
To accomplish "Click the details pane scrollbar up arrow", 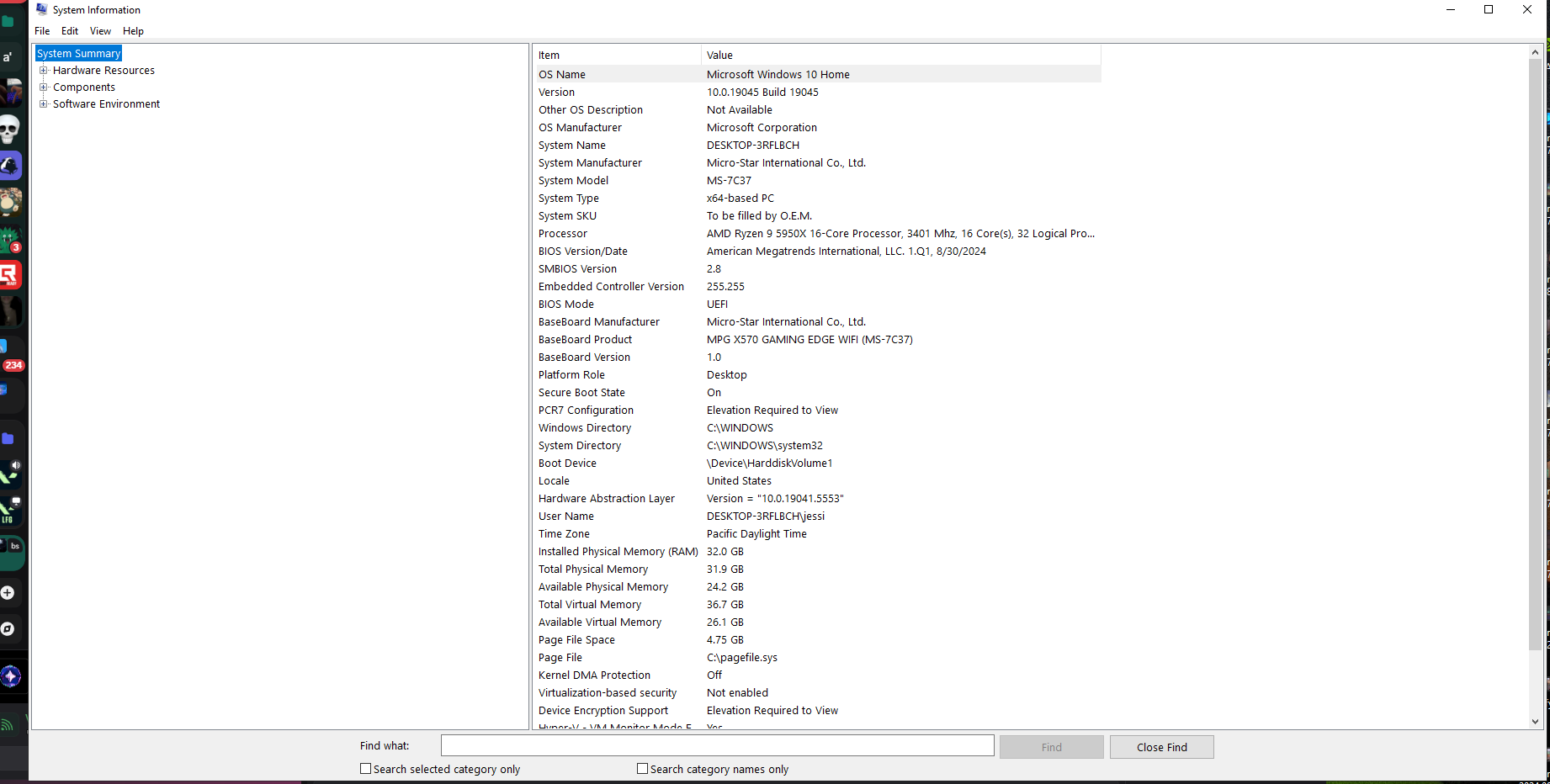I will [1535, 52].
